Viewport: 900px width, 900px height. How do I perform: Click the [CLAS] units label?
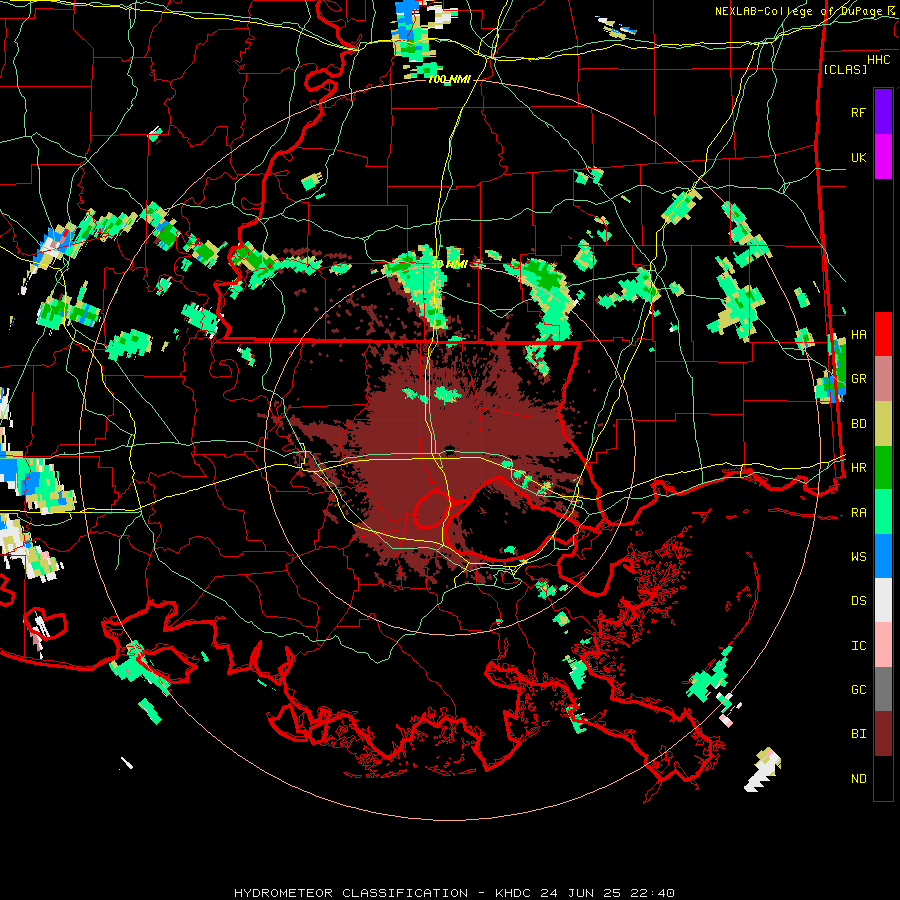coord(845,69)
